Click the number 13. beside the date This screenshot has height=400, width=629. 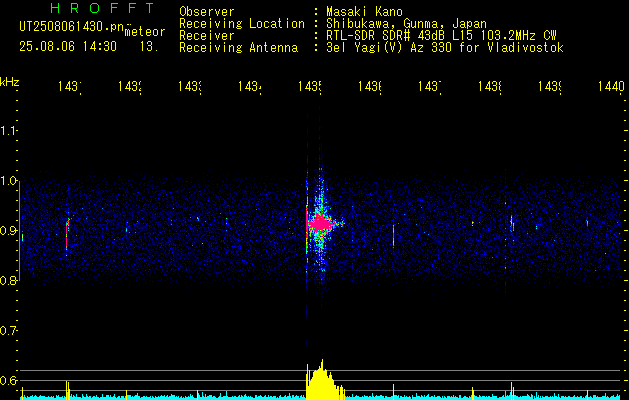pos(149,47)
